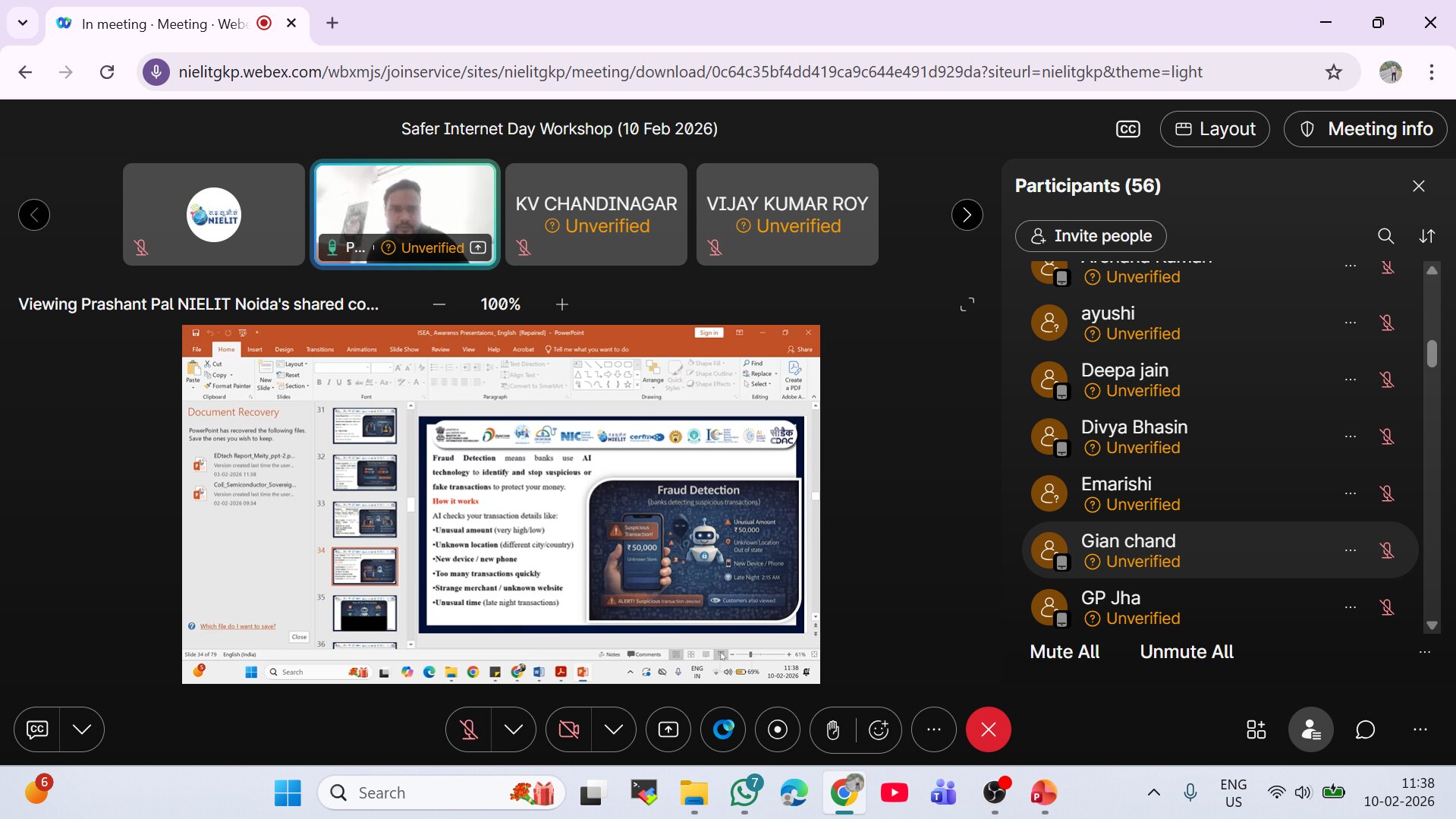1456x819 pixels.
Task: Open the reactions emoji icon
Action: [x=879, y=729]
